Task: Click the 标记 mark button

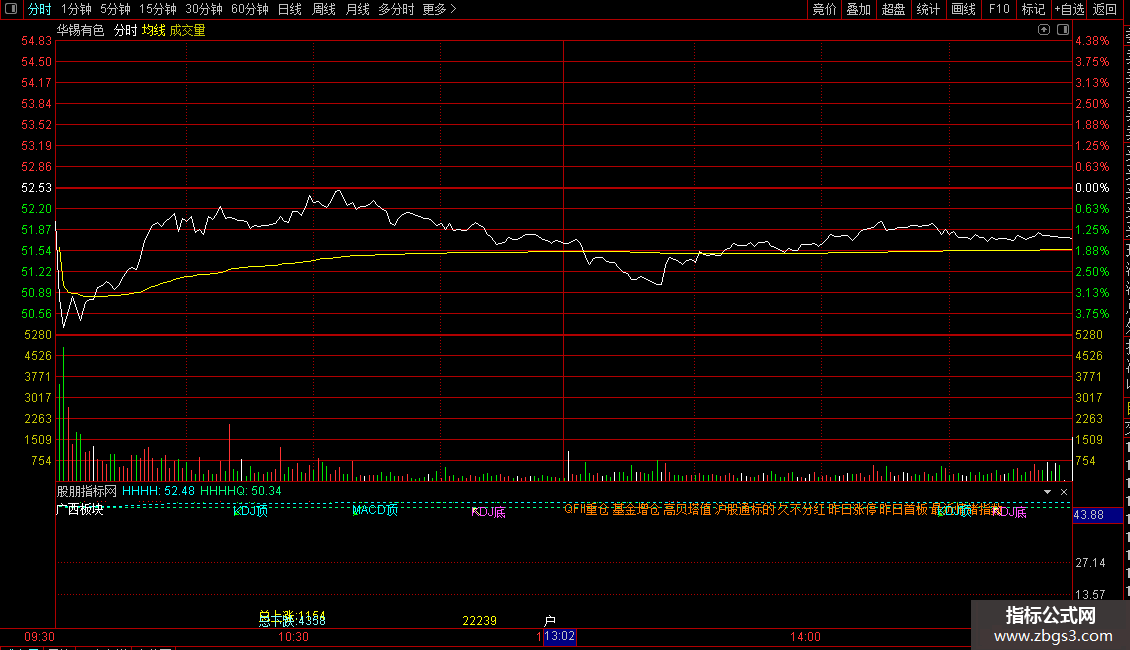Action: pyautogui.click(x=1033, y=9)
